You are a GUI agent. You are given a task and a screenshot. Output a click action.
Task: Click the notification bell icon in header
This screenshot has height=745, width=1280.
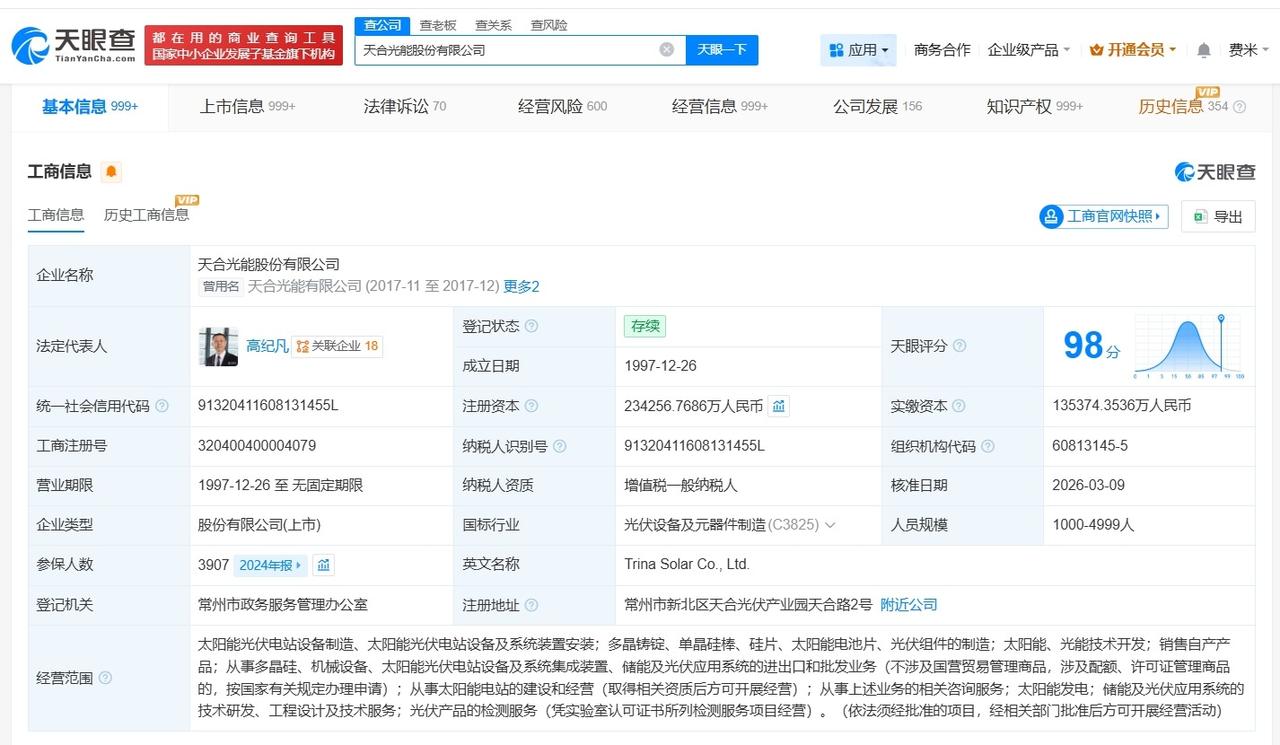(x=1204, y=50)
